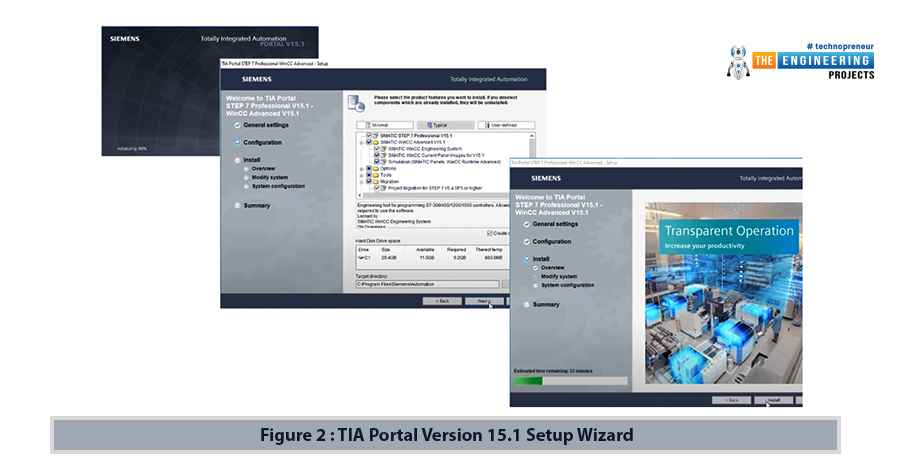Open Configuration step in configuration window
Image resolution: width=907 pixels, height=466 pixels.
(263, 142)
